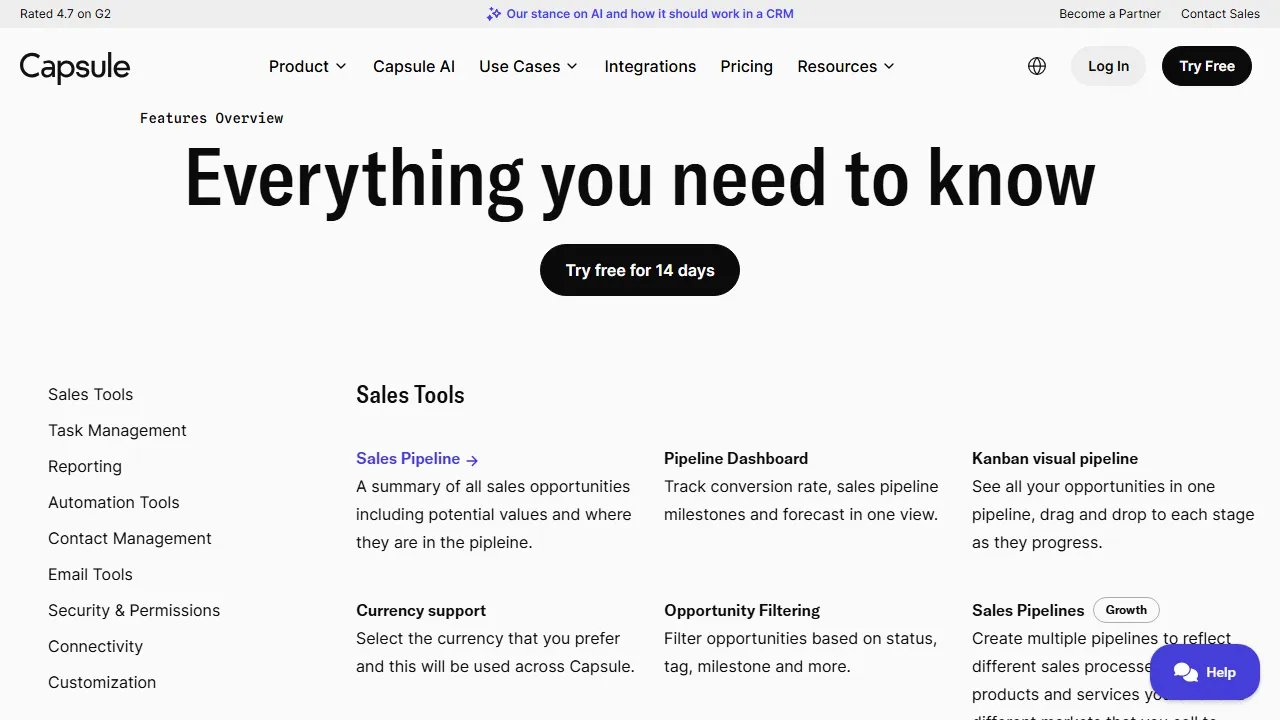Expand the Resources dropdown
Screen dimensions: 1280x720
click(x=846, y=66)
